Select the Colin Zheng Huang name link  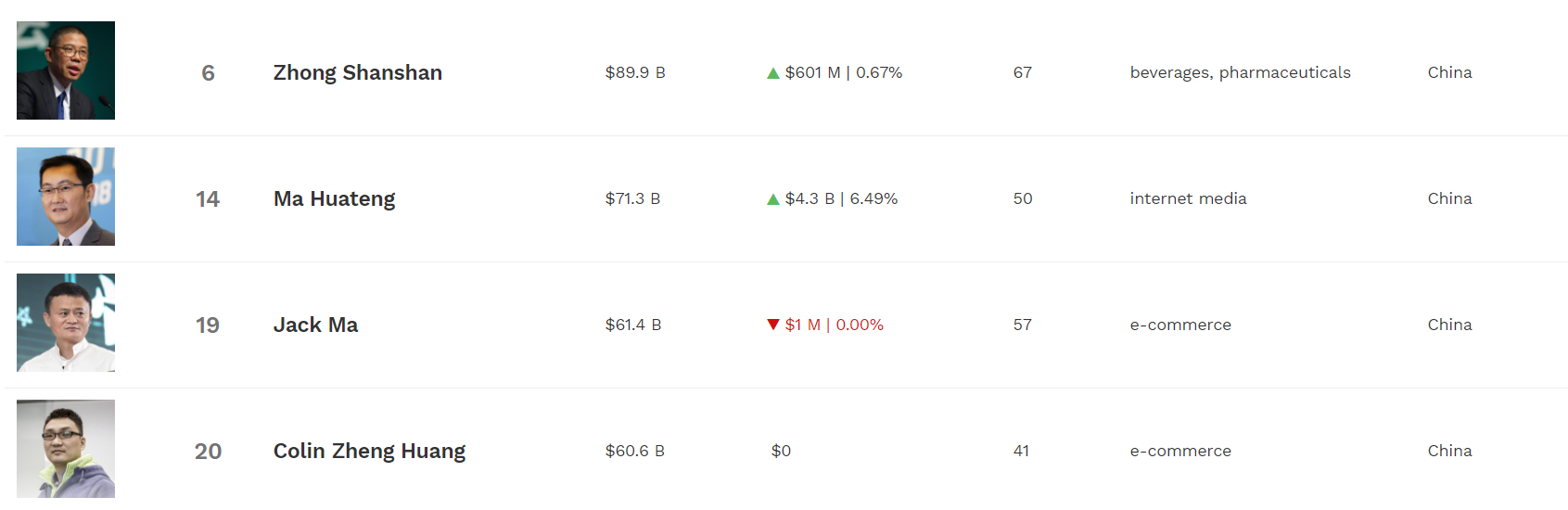click(369, 451)
